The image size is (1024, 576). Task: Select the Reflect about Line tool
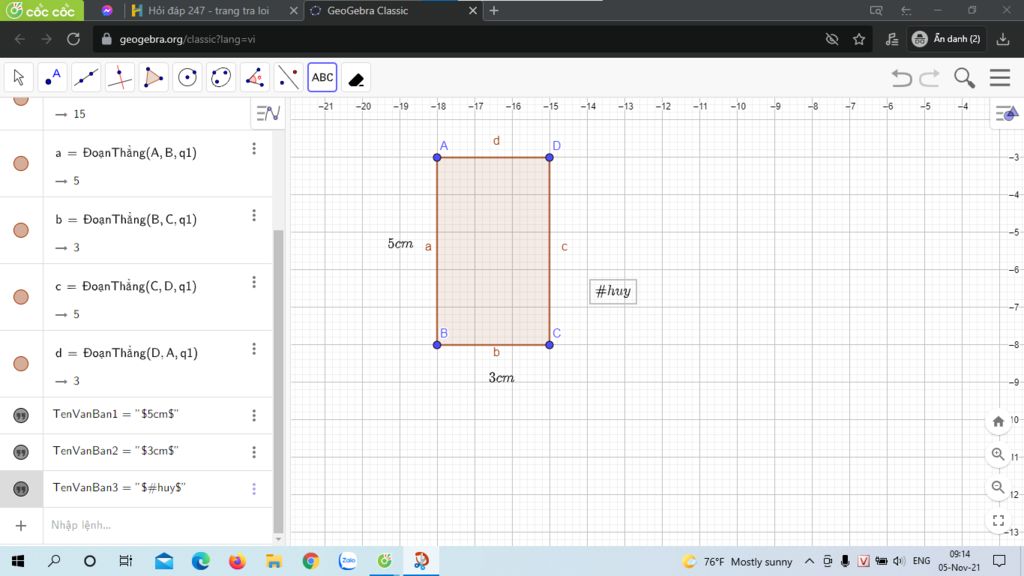click(x=288, y=78)
